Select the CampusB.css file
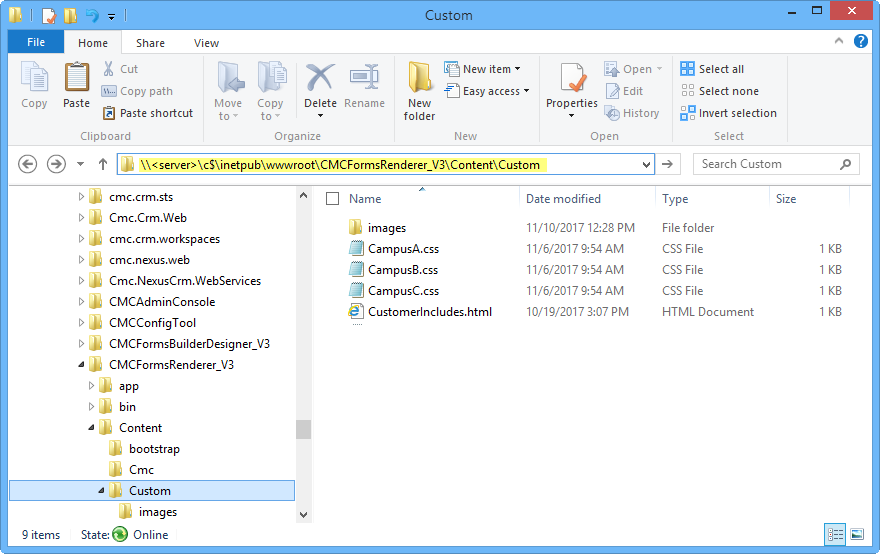Screen dimensions: 880x554 click(403, 270)
